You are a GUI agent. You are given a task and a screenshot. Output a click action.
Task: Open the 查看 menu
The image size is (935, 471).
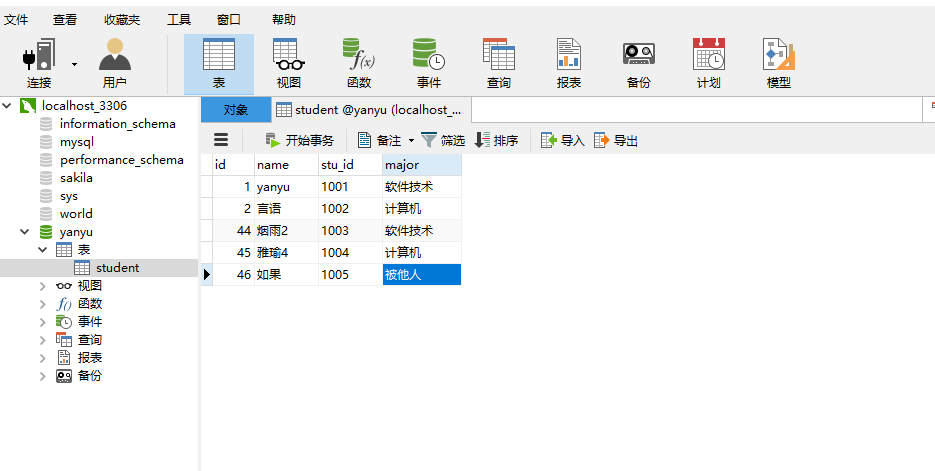click(x=64, y=20)
